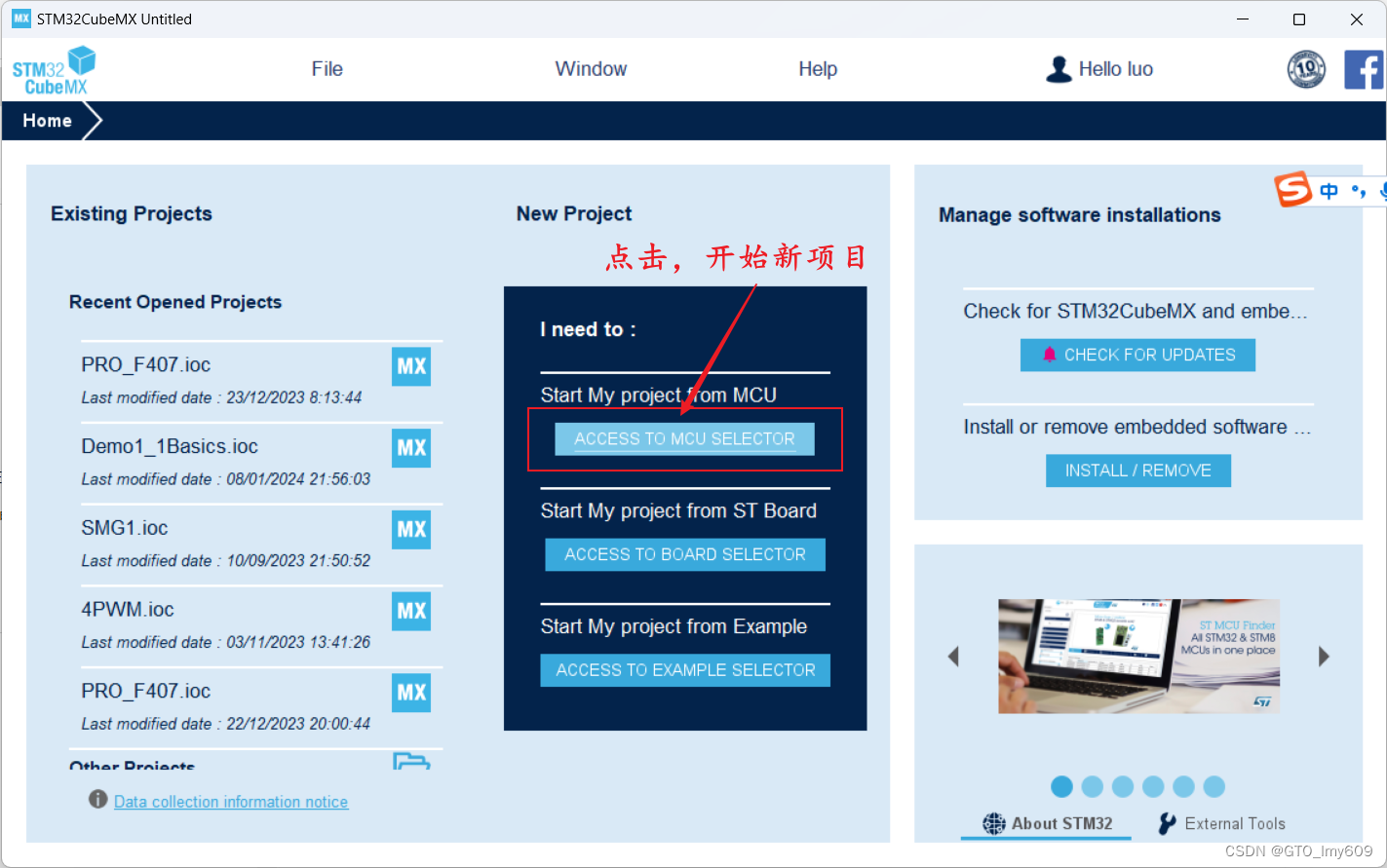Click MX icon for SMG1.ioc
1387x868 pixels.
click(x=411, y=530)
